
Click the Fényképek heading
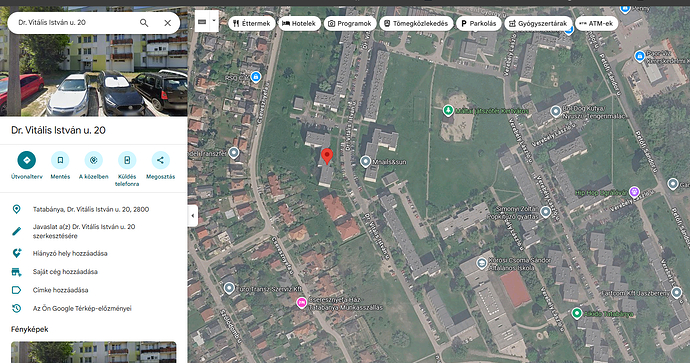point(30,329)
